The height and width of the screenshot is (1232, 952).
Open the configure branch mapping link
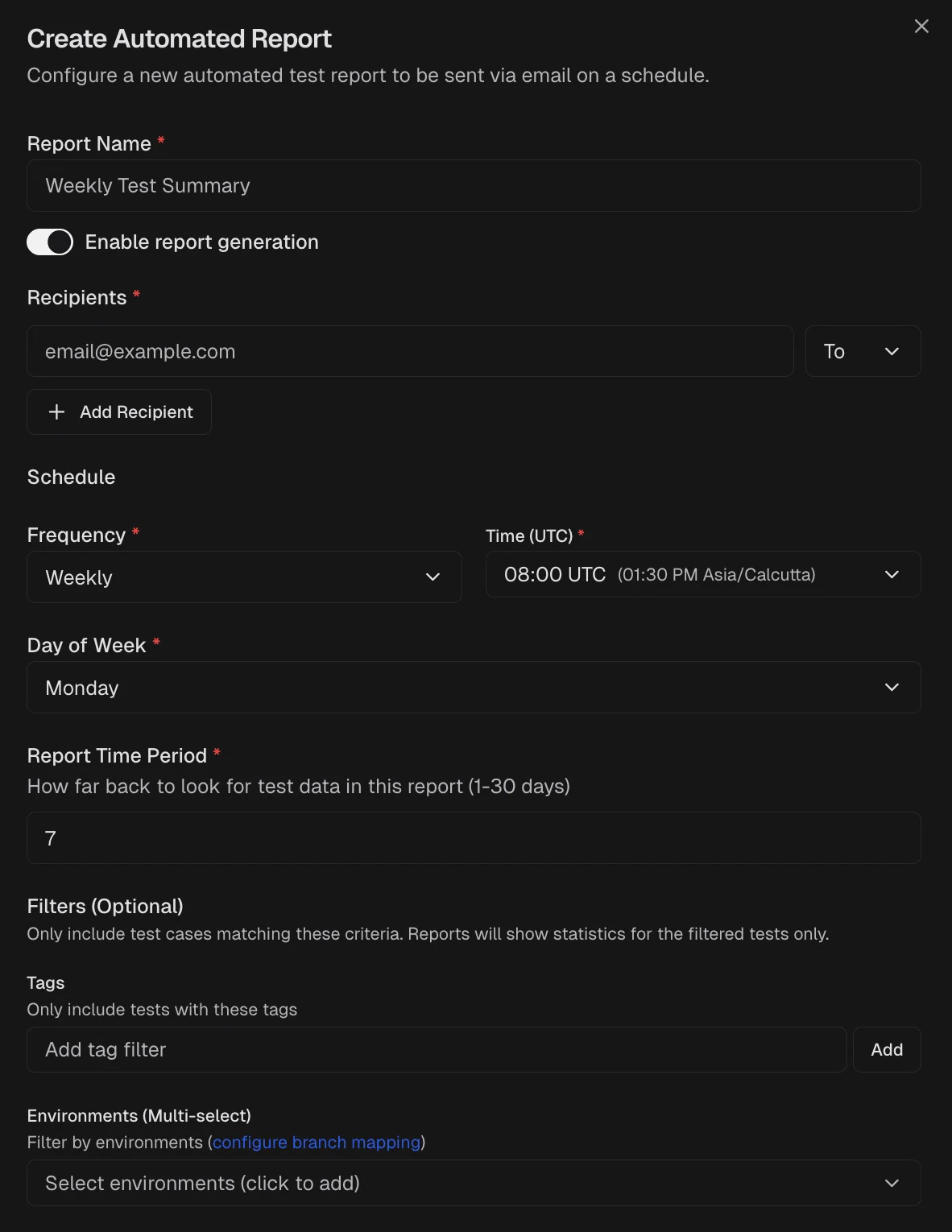click(x=315, y=1142)
